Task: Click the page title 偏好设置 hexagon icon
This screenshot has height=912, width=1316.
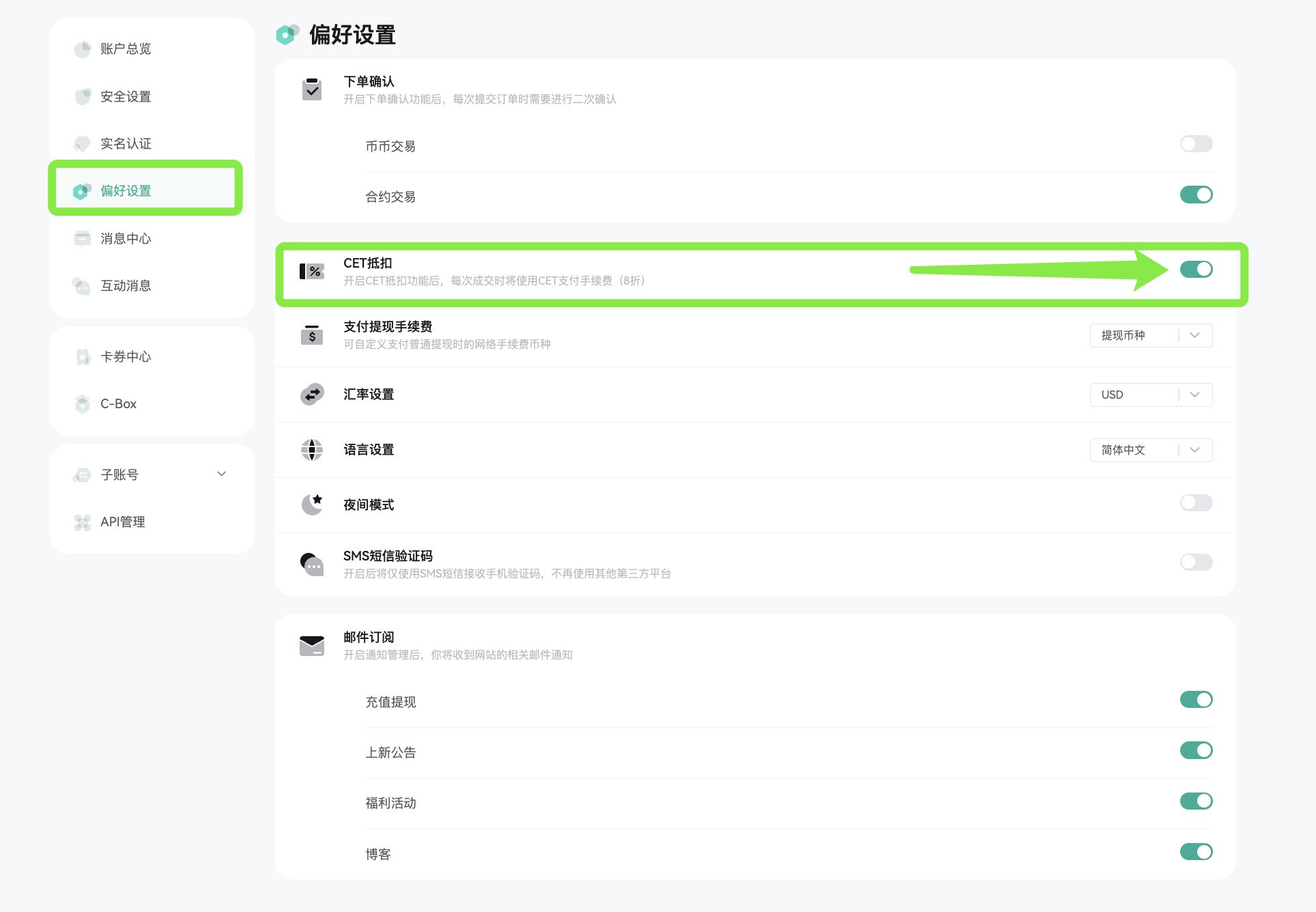Action: (287, 34)
